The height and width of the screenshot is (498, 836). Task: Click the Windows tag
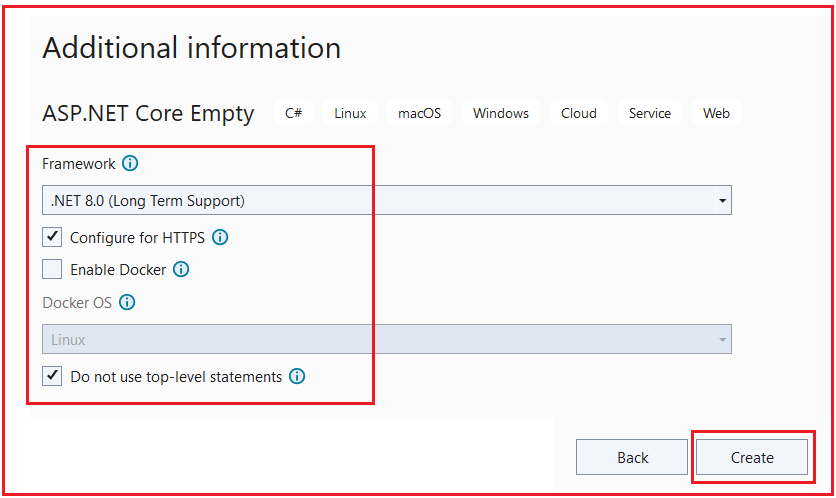coord(501,113)
